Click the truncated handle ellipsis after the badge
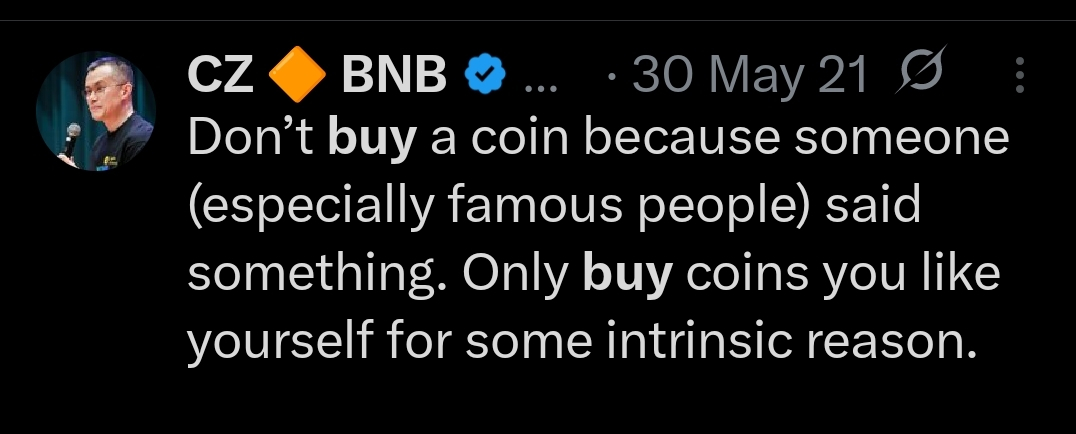This screenshot has width=1076, height=434. point(542,80)
